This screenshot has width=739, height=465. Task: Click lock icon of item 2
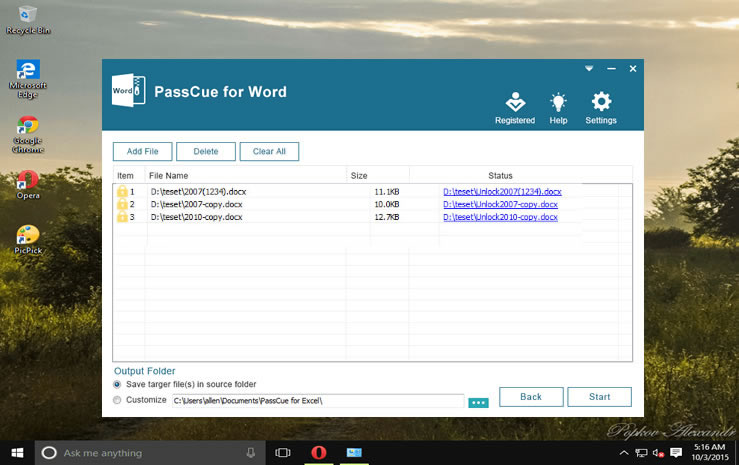pos(122,204)
